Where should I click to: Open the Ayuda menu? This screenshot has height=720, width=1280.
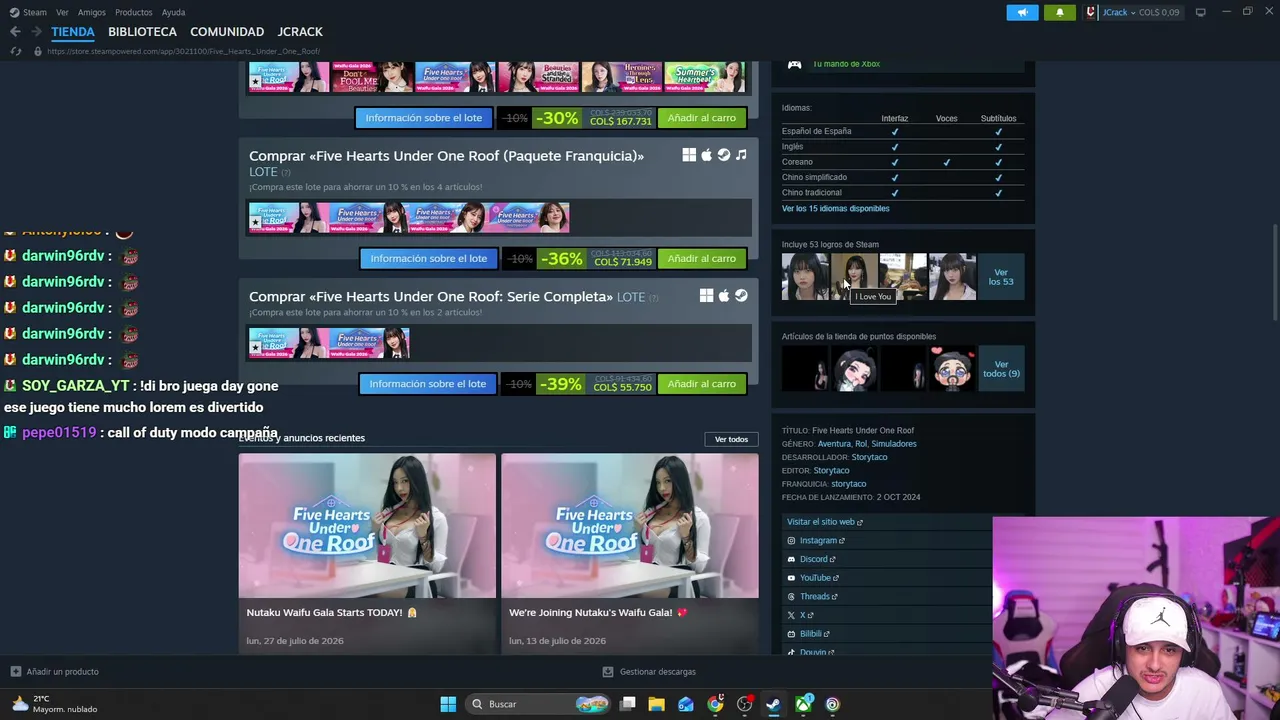pos(173,12)
